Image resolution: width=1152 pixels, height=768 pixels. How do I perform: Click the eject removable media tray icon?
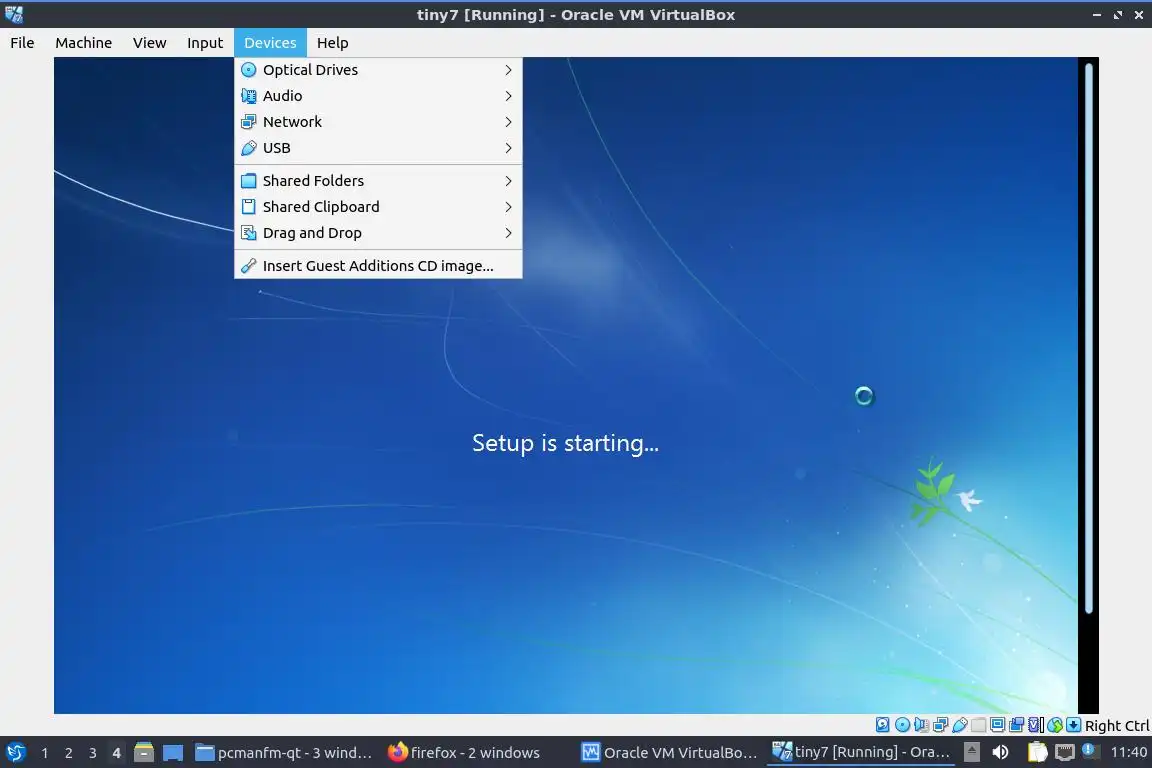click(x=971, y=752)
